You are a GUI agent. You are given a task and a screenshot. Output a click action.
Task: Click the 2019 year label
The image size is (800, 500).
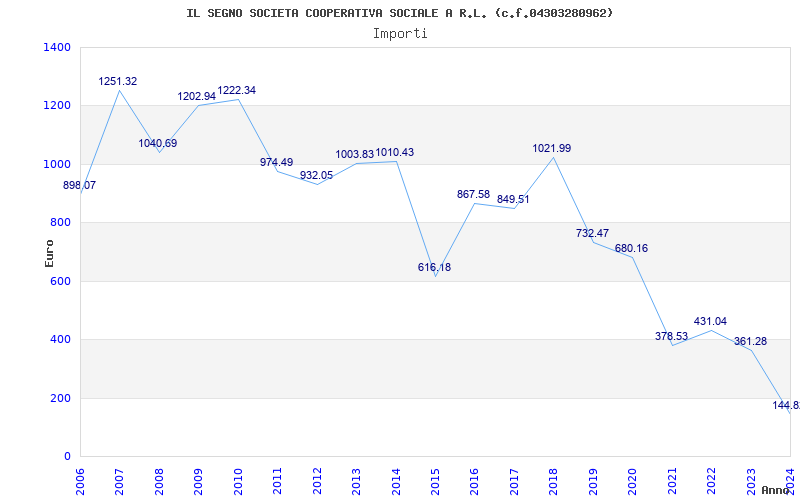click(592, 481)
